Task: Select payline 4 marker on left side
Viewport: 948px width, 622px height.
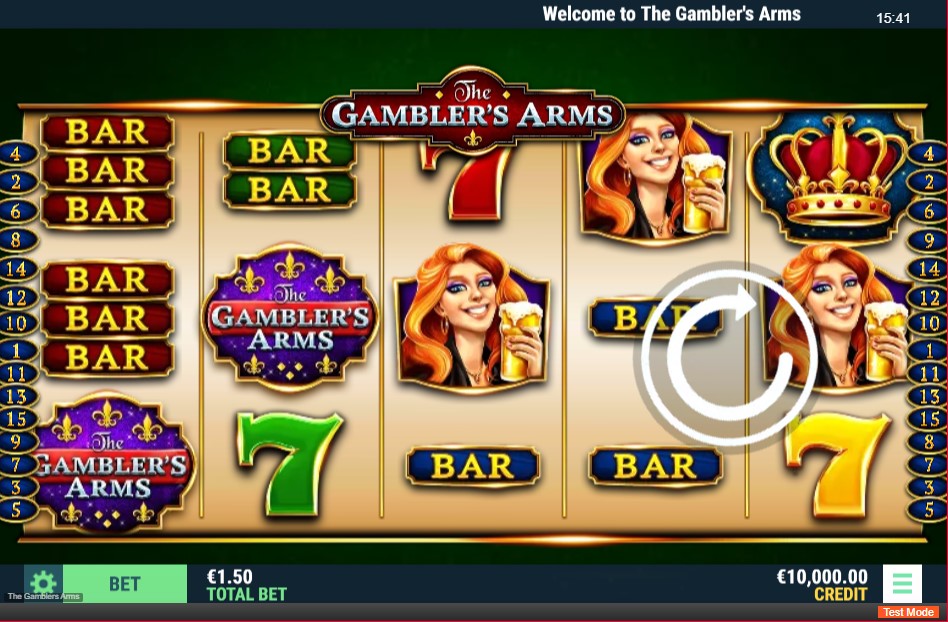Action: pos(16,154)
